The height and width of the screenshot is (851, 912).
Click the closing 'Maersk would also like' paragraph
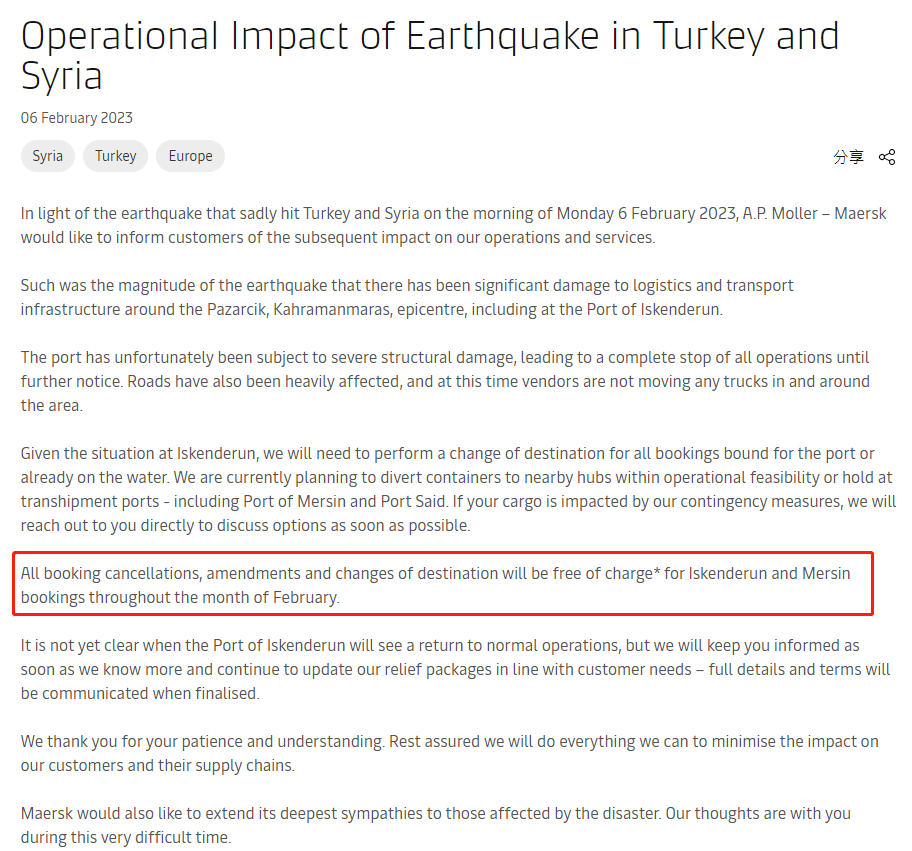(436, 825)
